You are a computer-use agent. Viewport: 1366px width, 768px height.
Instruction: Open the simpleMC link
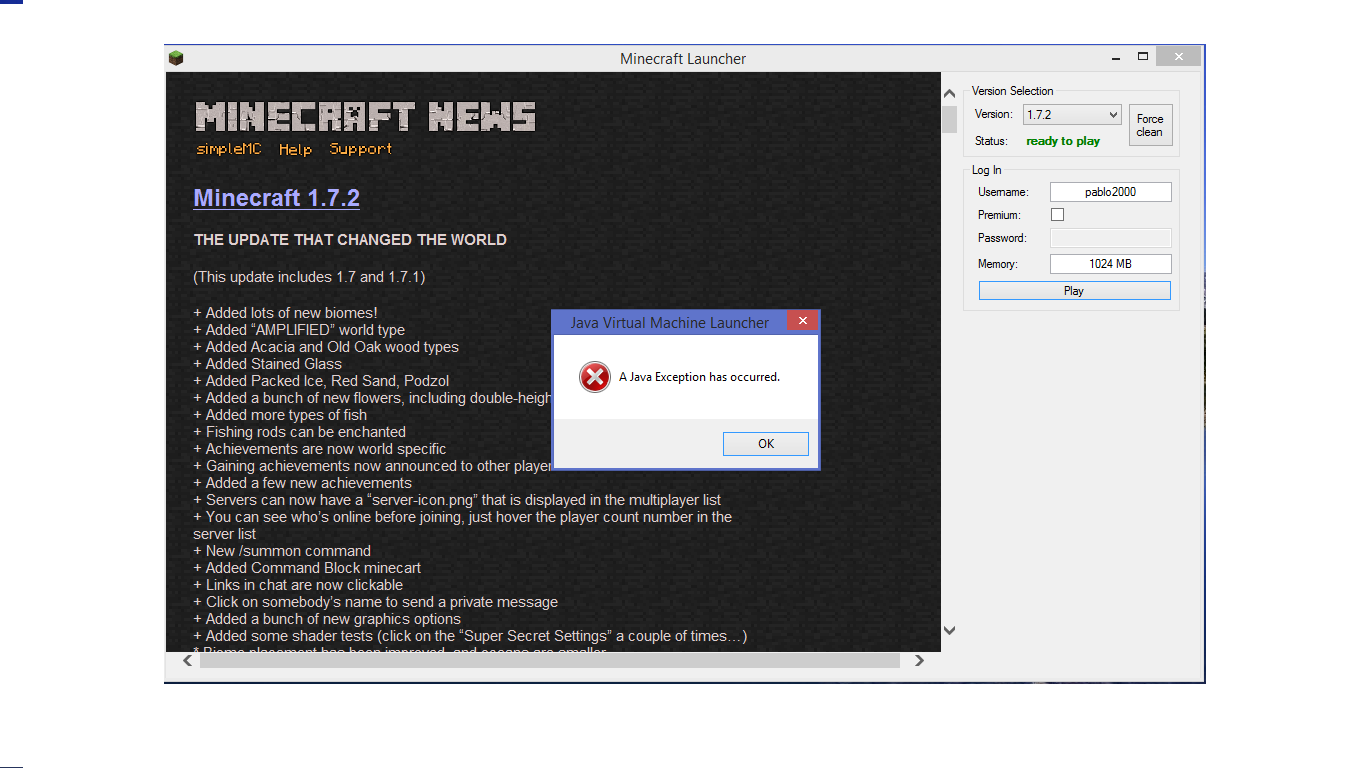[229, 149]
